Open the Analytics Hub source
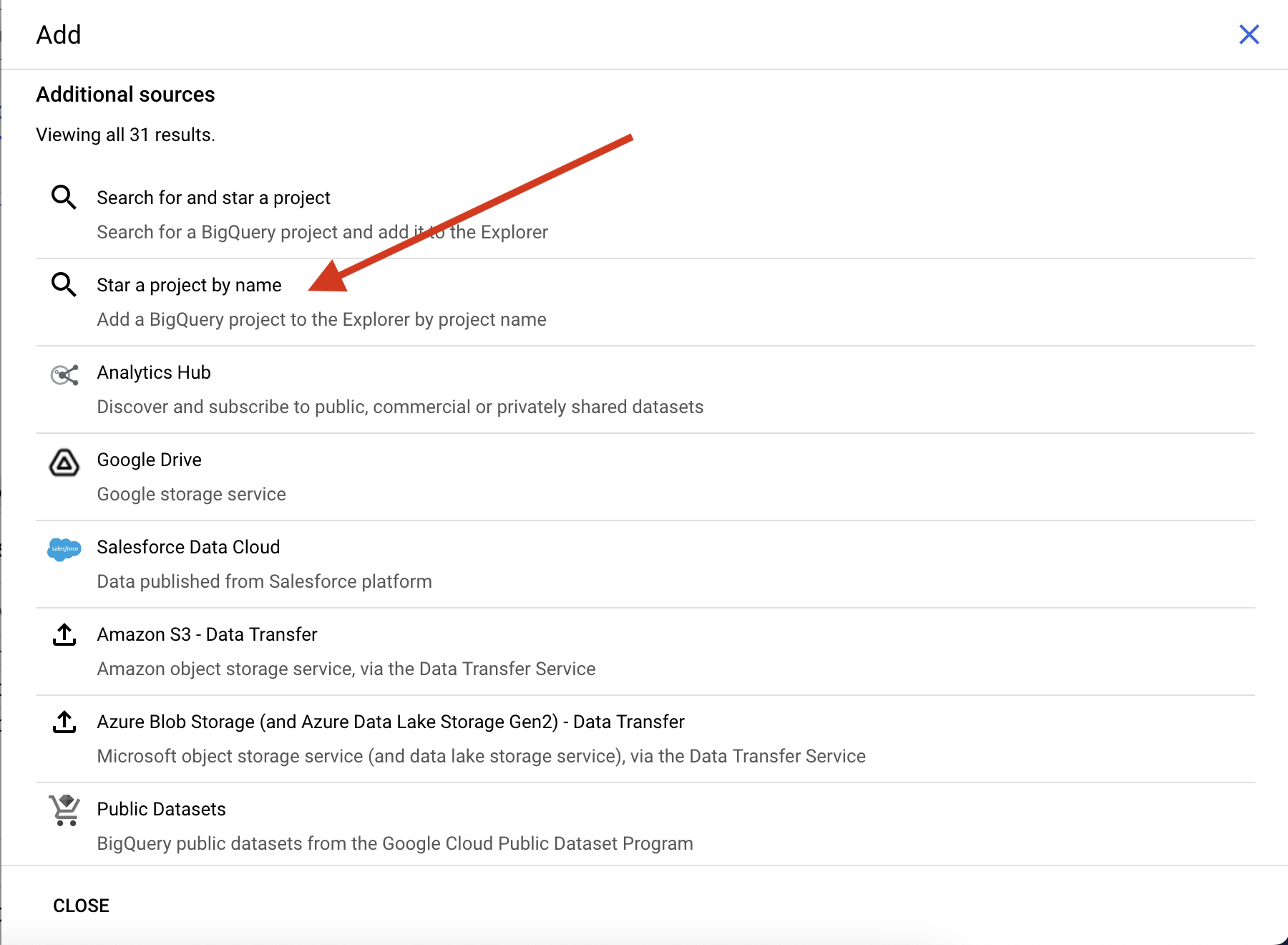 click(645, 389)
